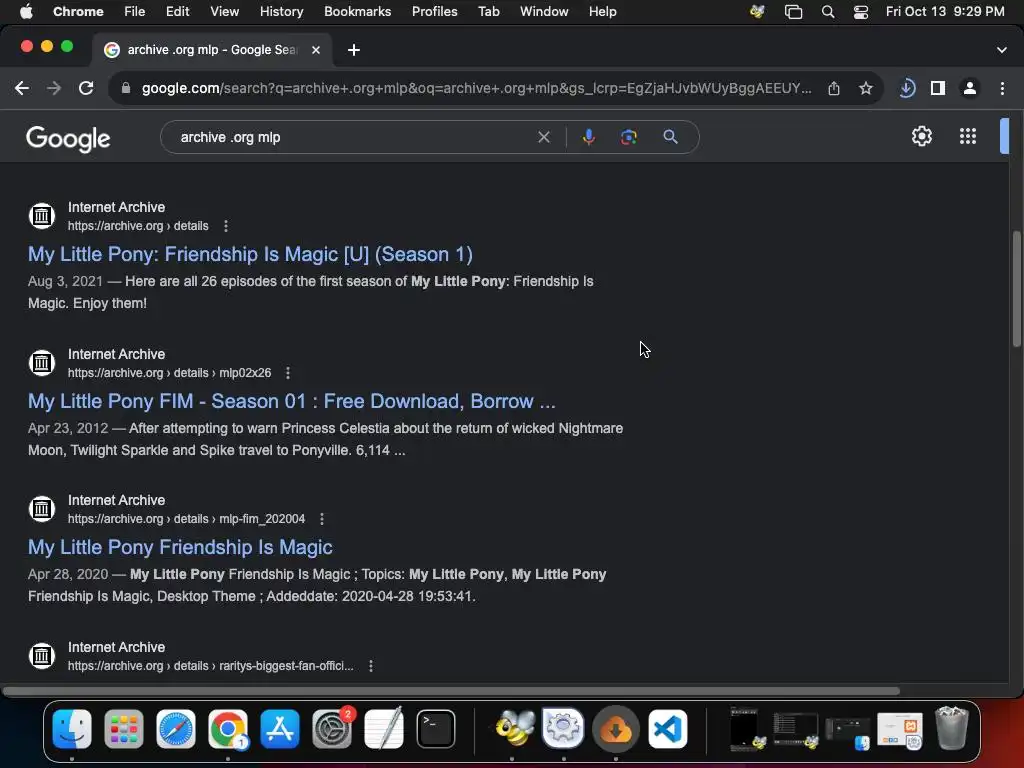Open the Trash in the Dock
1024x768 pixels.
pyautogui.click(x=952, y=729)
